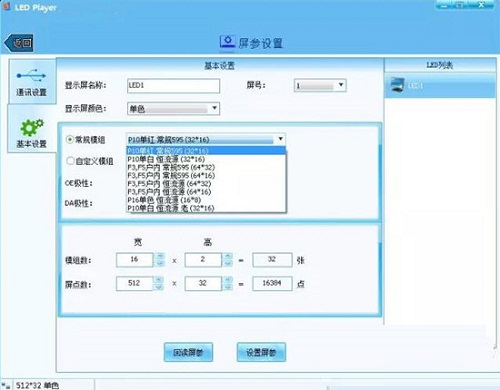The height and width of the screenshot is (390, 500).
Task: Click the LED Player app logo
Action: (x=6, y=6)
